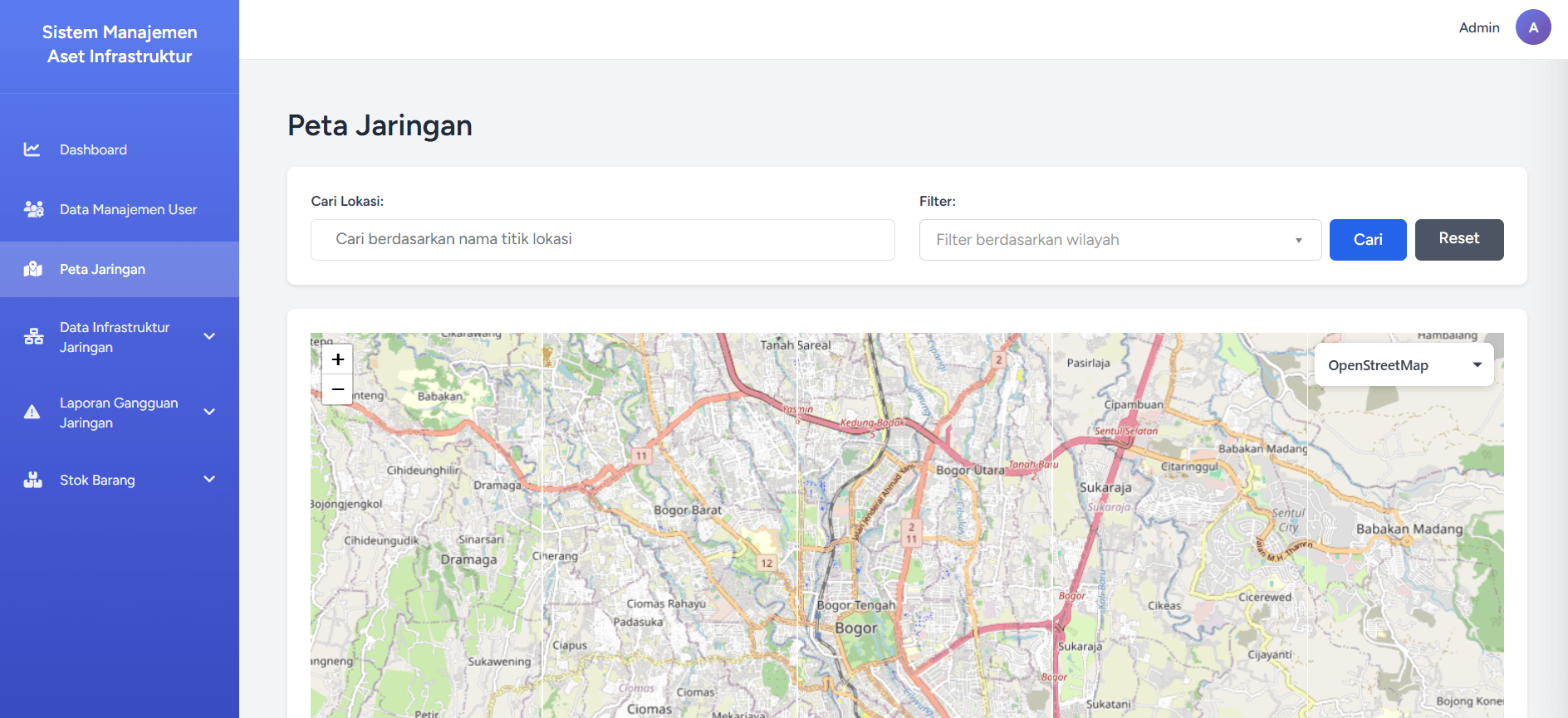The width and height of the screenshot is (1568, 718).
Task: Open Laporan Gangguan Jaringan menu
Action: point(120,413)
